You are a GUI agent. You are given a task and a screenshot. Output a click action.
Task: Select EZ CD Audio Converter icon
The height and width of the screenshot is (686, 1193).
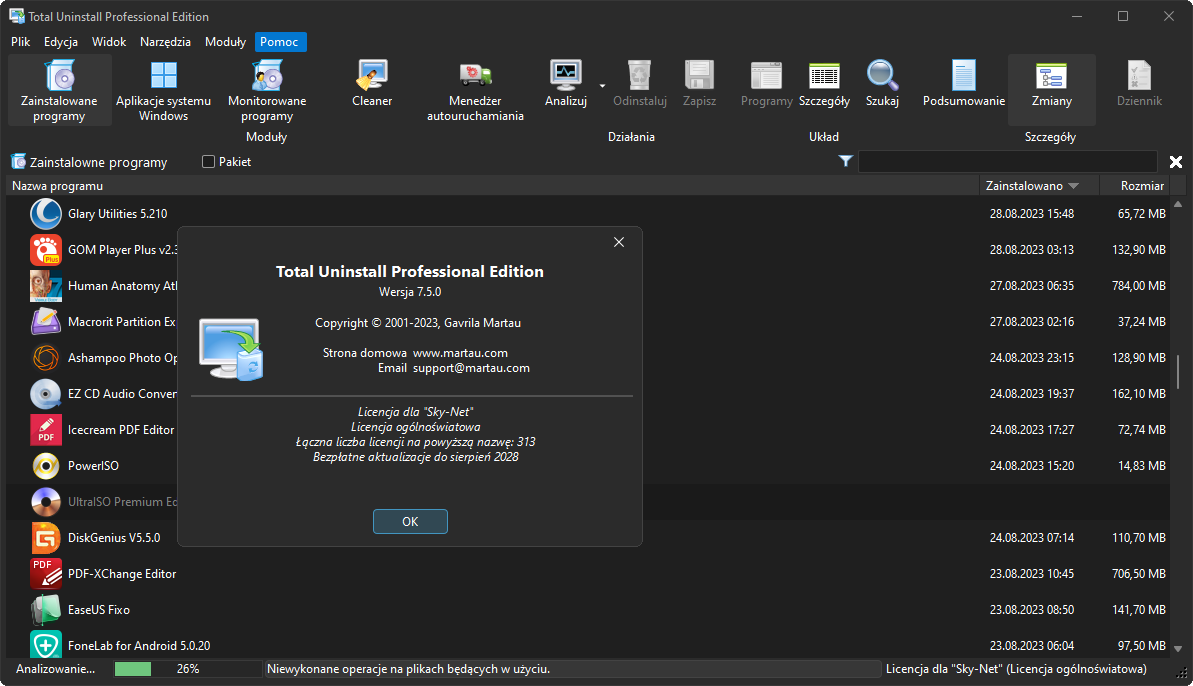pyautogui.click(x=46, y=394)
